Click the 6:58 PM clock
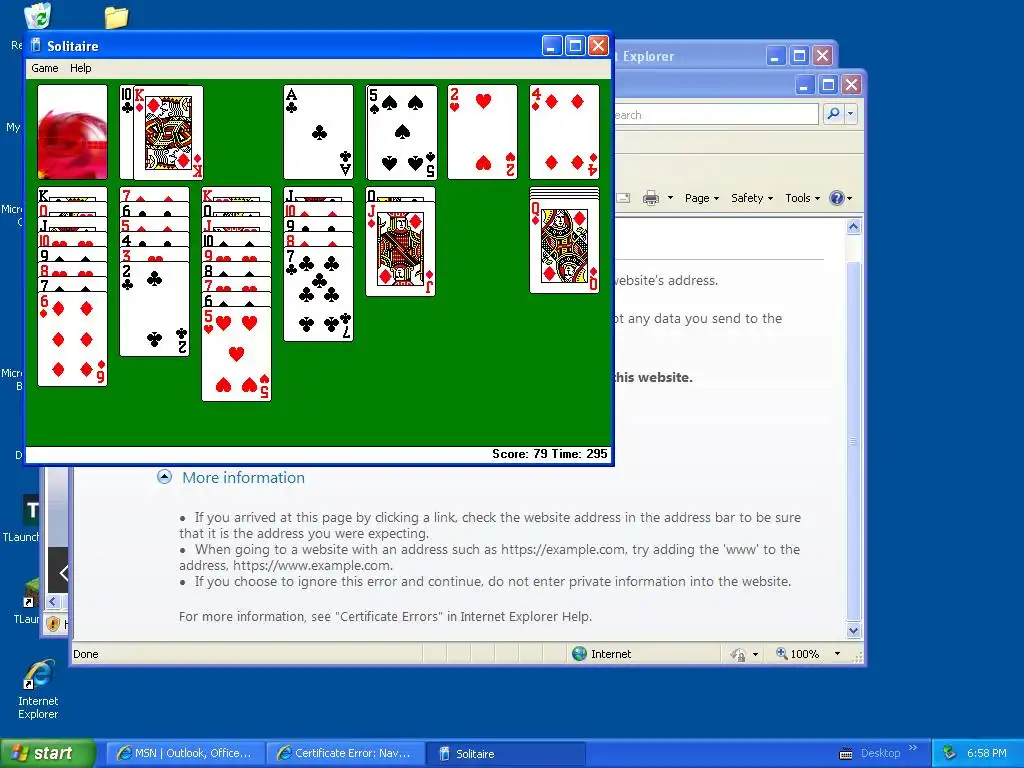The height and width of the screenshot is (768, 1024). pyautogui.click(x=987, y=753)
